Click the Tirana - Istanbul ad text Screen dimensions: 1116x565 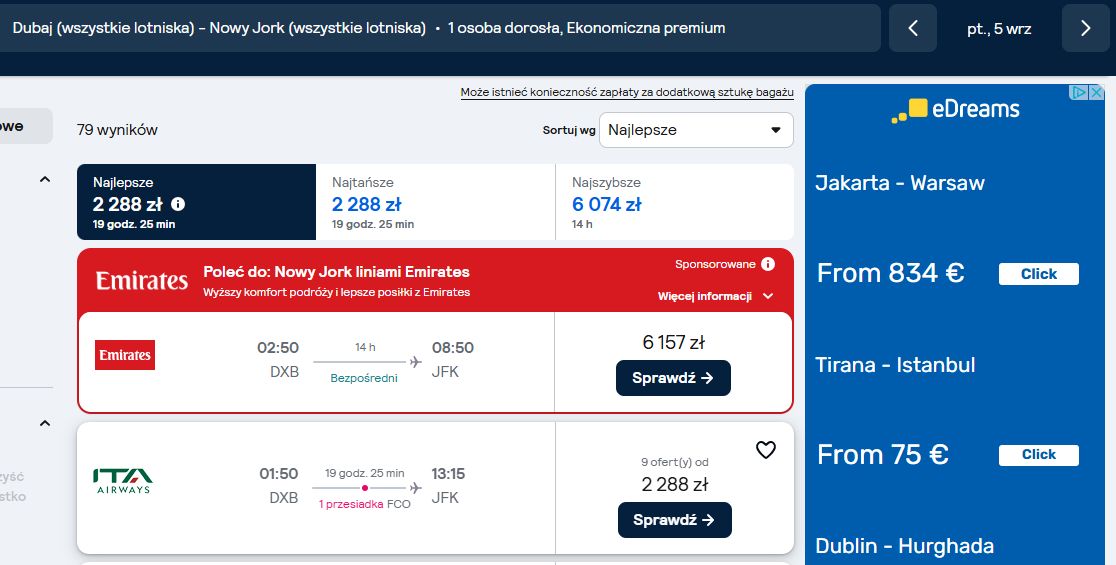tap(895, 365)
